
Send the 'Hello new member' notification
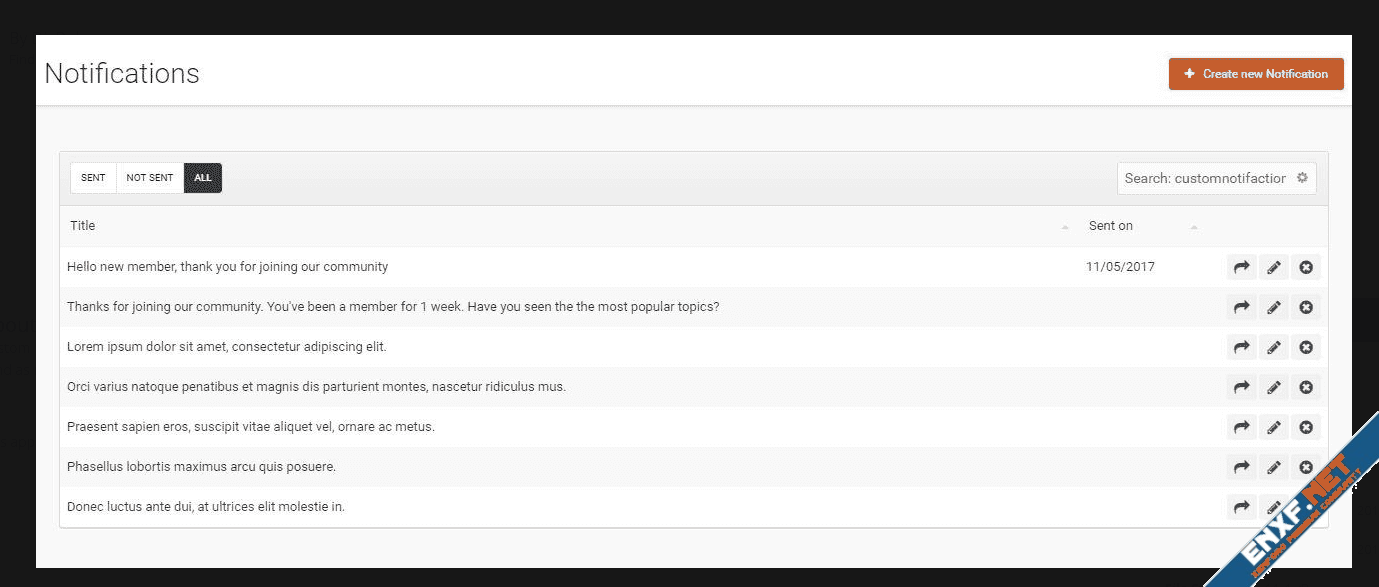coord(1241,267)
